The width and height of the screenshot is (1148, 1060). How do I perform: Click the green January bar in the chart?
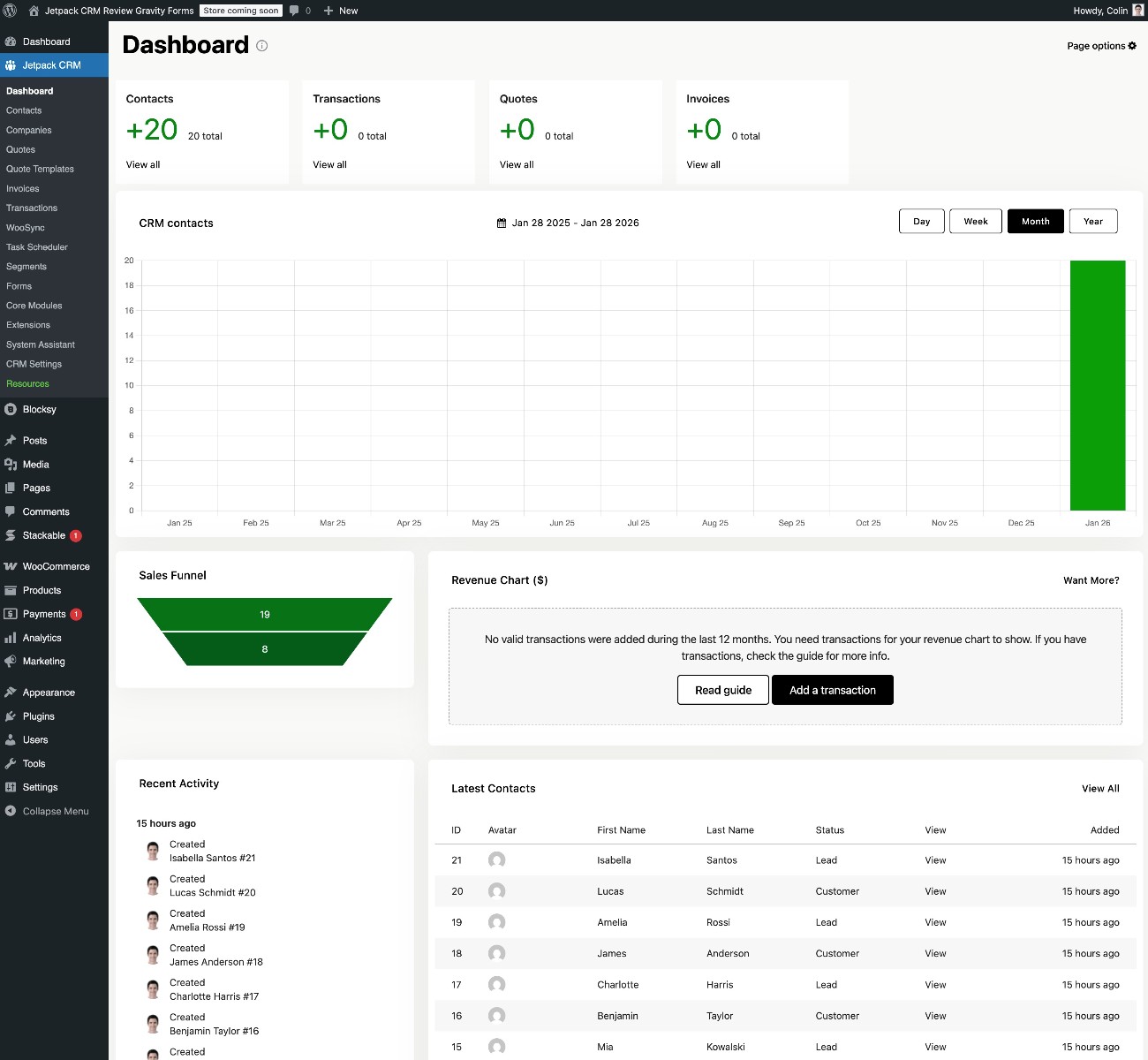(1098, 384)
